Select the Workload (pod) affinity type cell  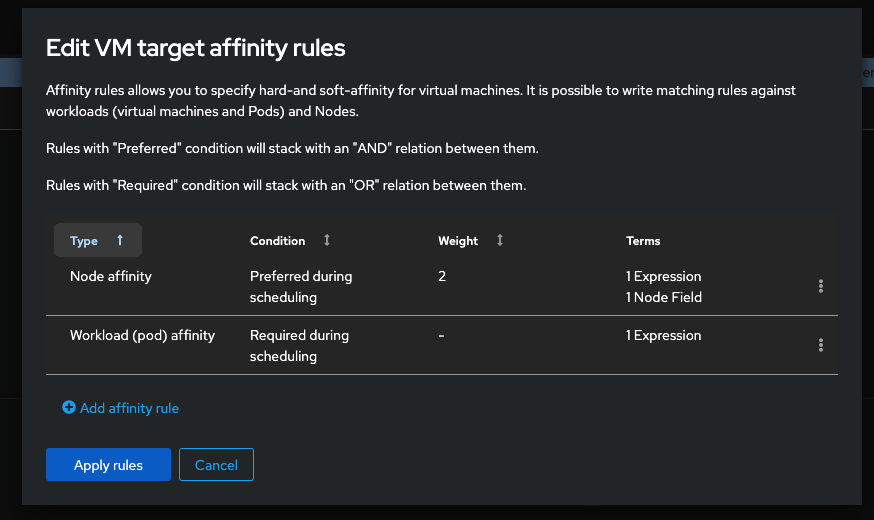point(142,336)
